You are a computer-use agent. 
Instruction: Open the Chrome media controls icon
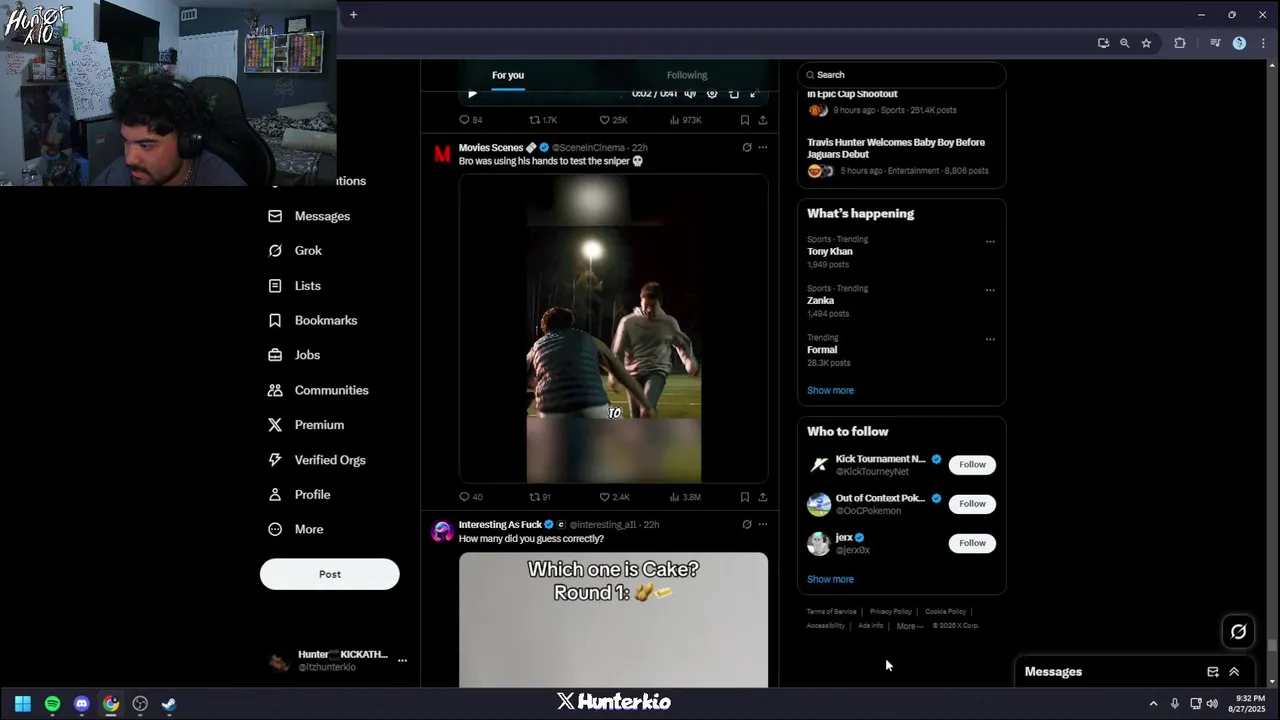pyautogui.click(x=1215, y=43)
